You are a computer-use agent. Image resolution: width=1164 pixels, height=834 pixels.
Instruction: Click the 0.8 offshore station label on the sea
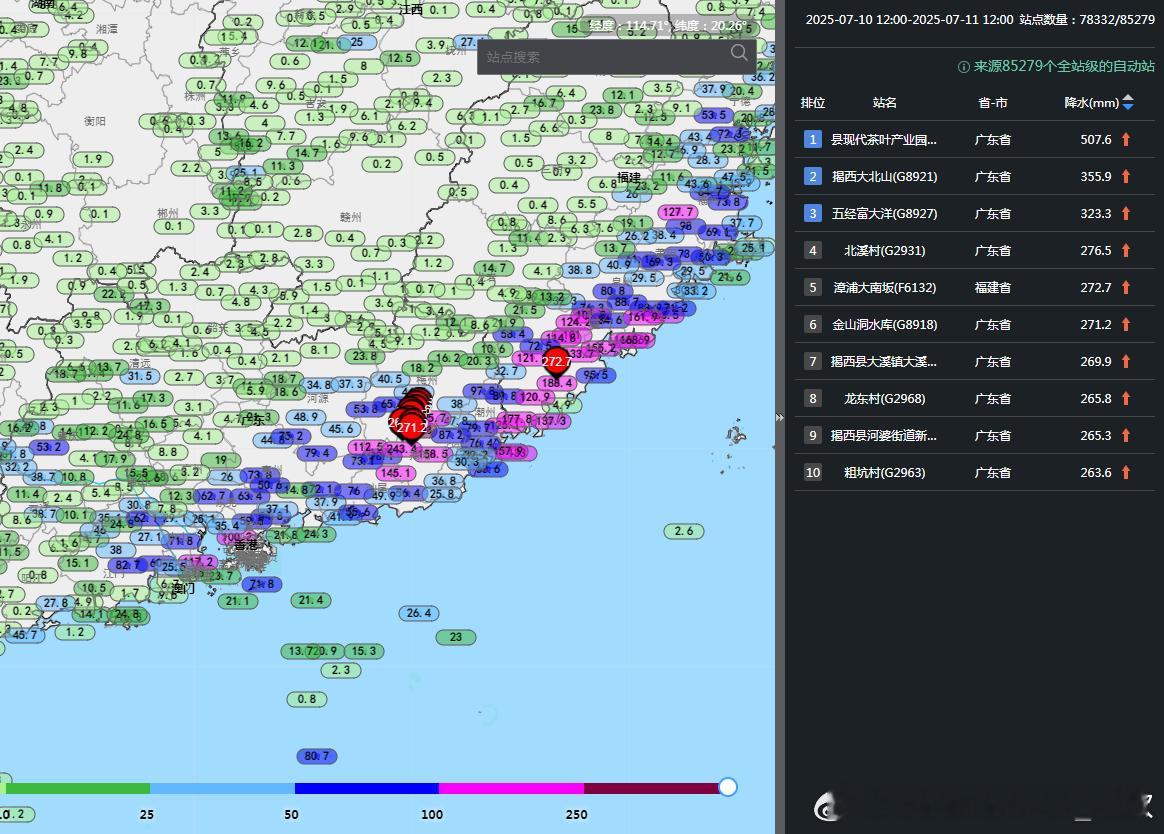pos(307,699)
